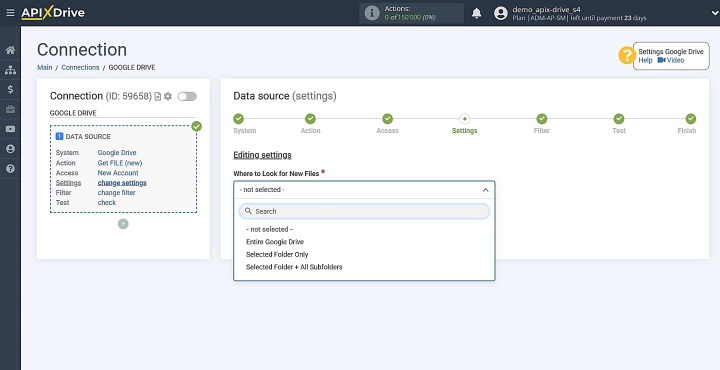
Task: Open the help question sidebar icon
Action: (10, 168)
